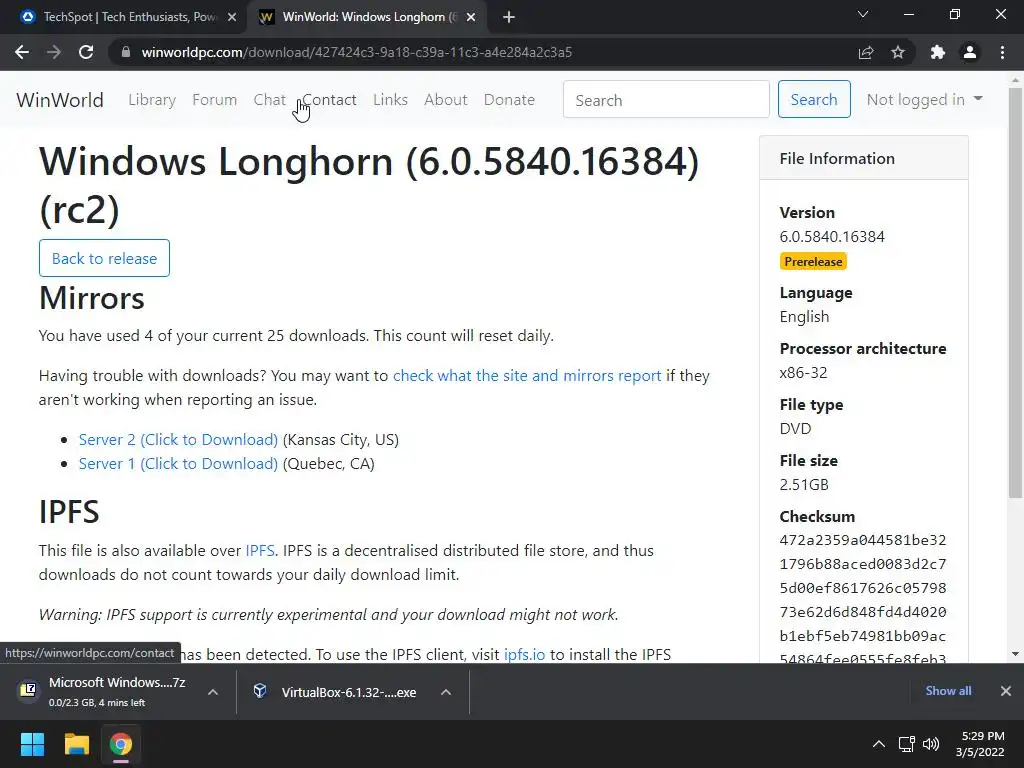Open the Links nav item

click(391, 100)
